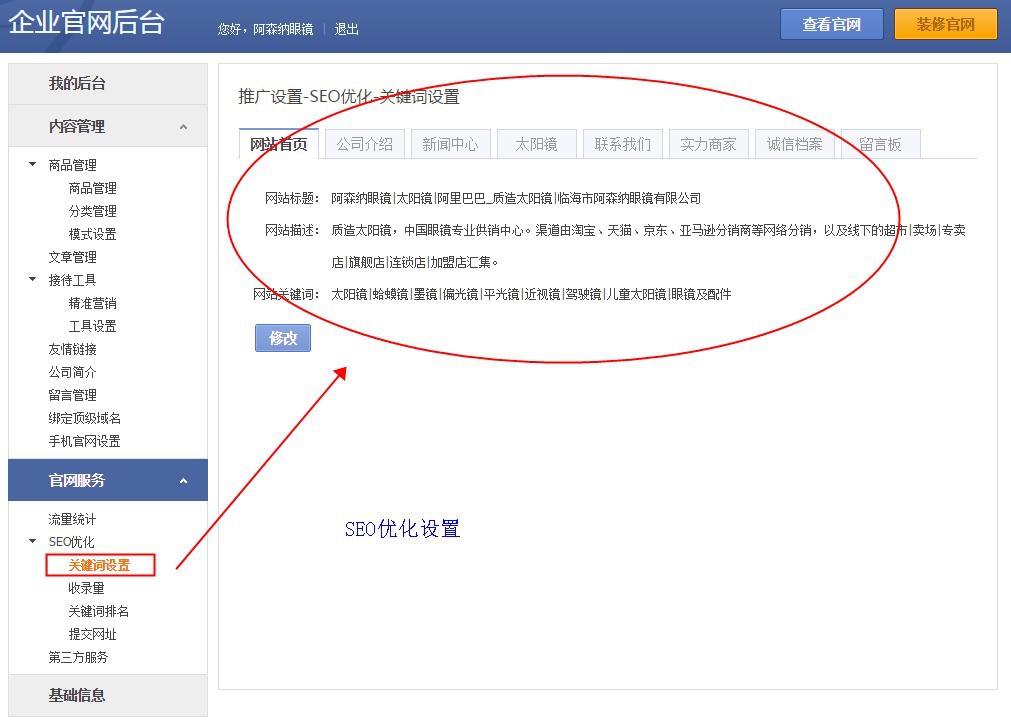
Task: Go to 绑定顶级域名 in sidebar
Action: point(85,418)
